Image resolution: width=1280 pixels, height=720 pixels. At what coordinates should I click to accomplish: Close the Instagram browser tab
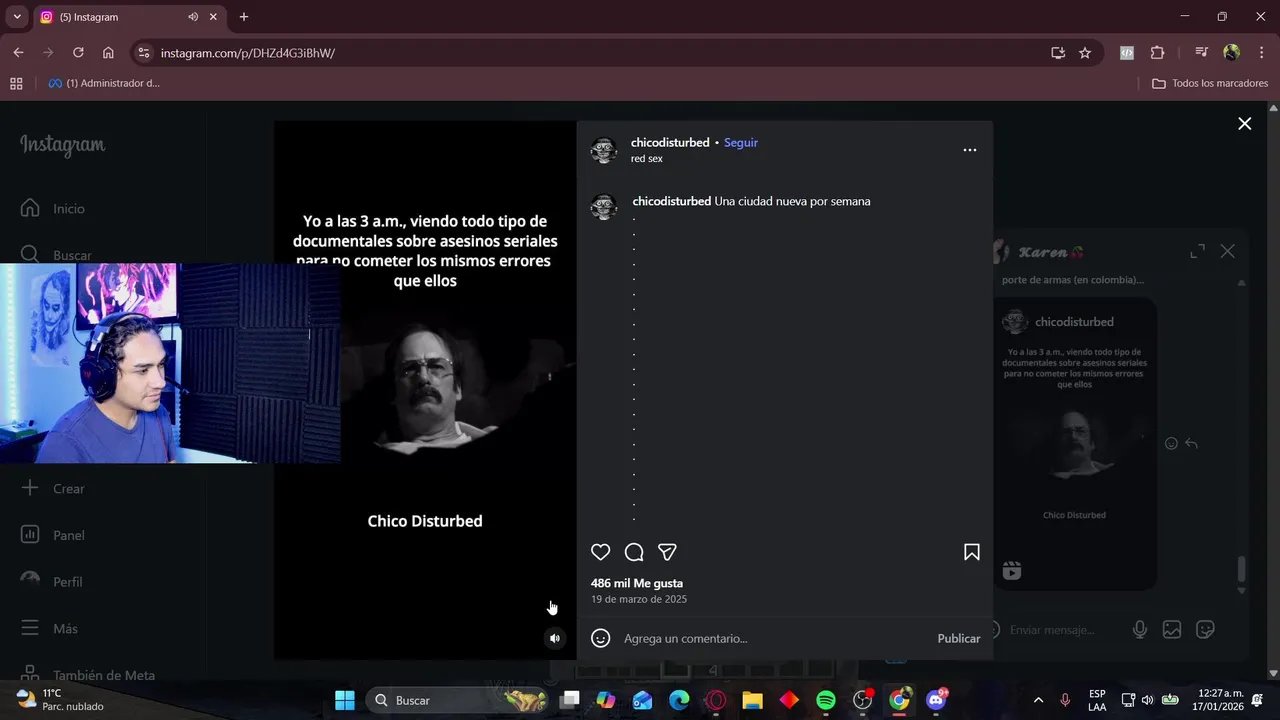pos(213,17)
